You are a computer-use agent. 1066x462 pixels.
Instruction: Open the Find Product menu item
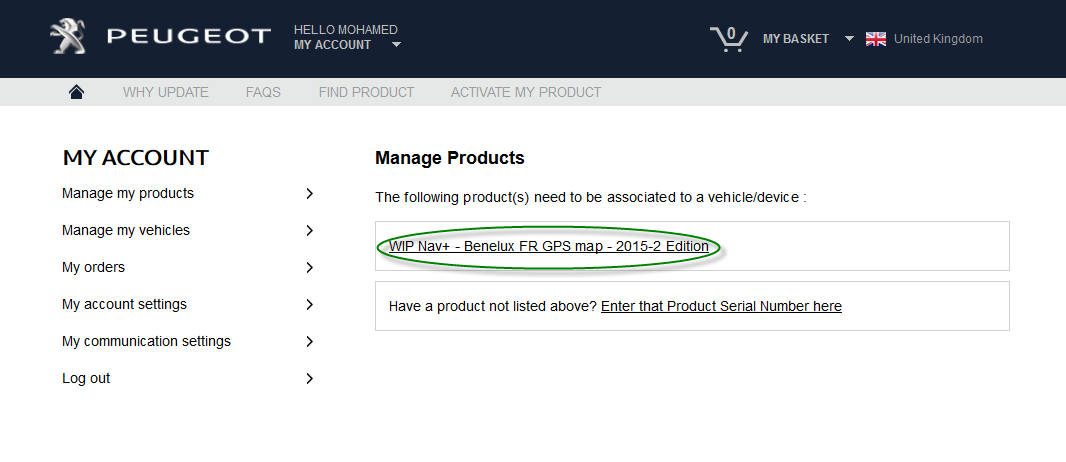[366, 92]
